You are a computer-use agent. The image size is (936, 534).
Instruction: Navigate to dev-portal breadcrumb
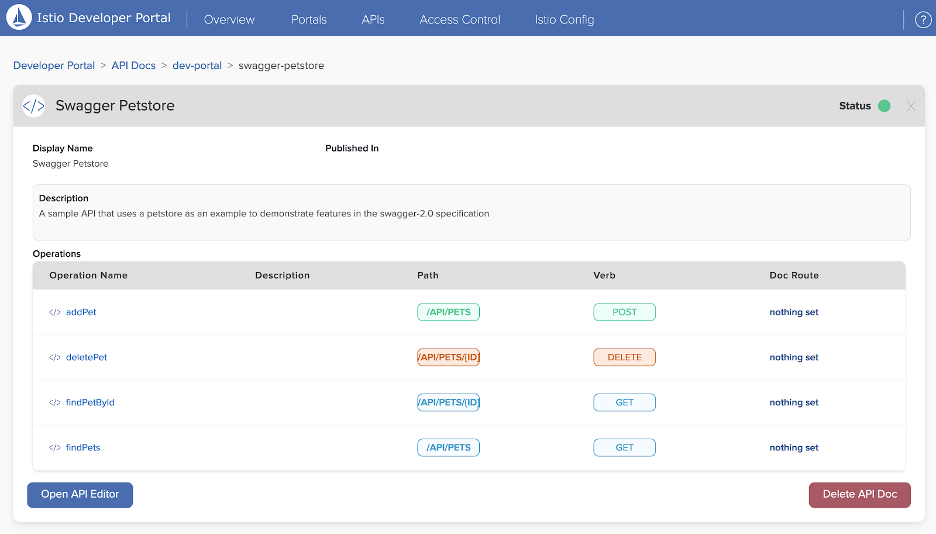click(x=196, y=66)
